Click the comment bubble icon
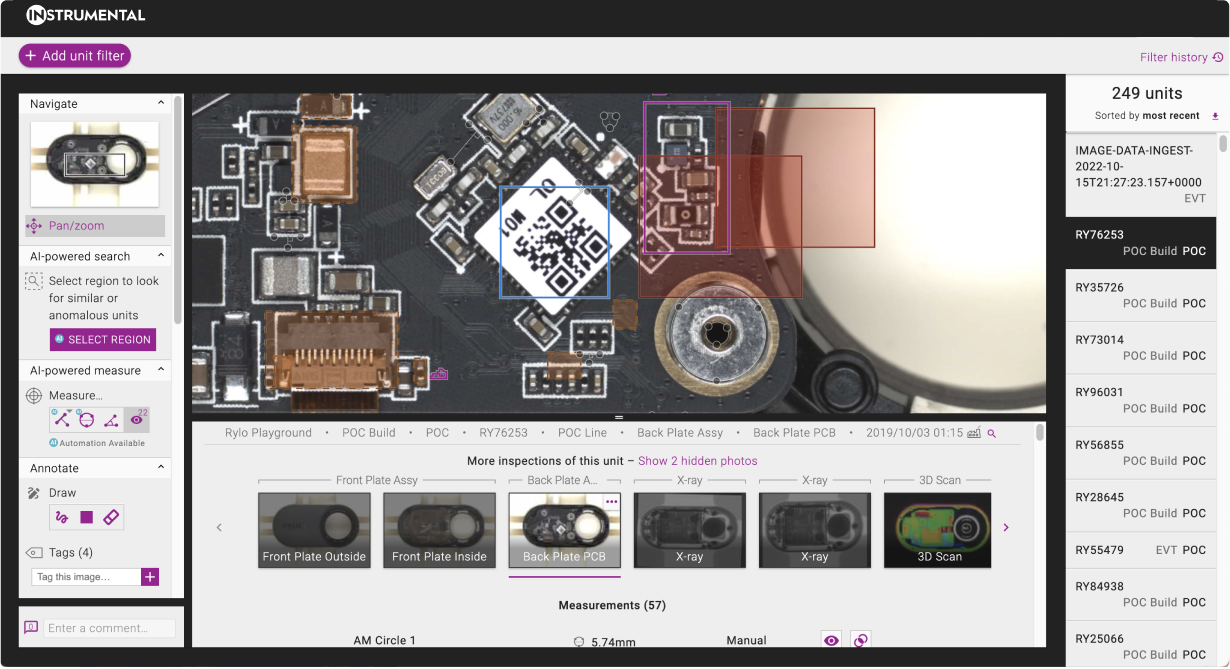1230x669 pixels. pyautogui.click(x=31, y=627)
